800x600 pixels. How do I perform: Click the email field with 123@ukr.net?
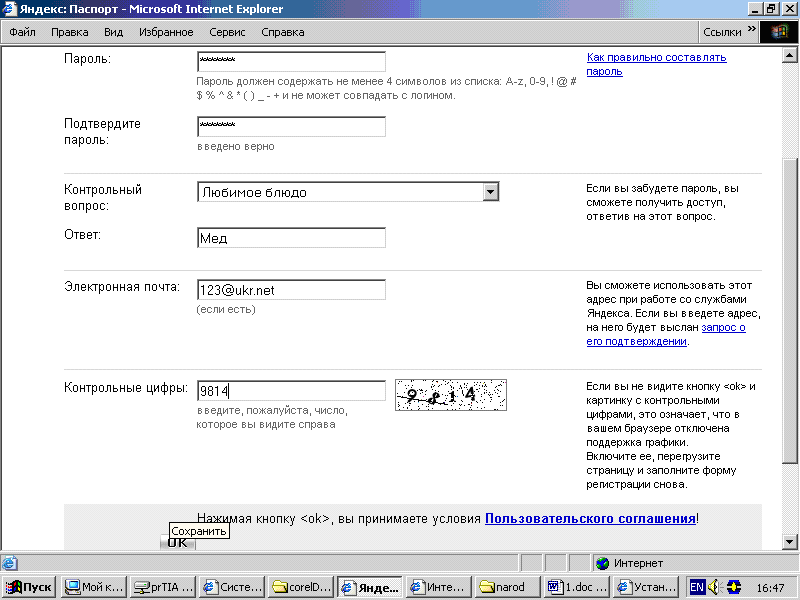pyautogui.click(x=291, y=290)
